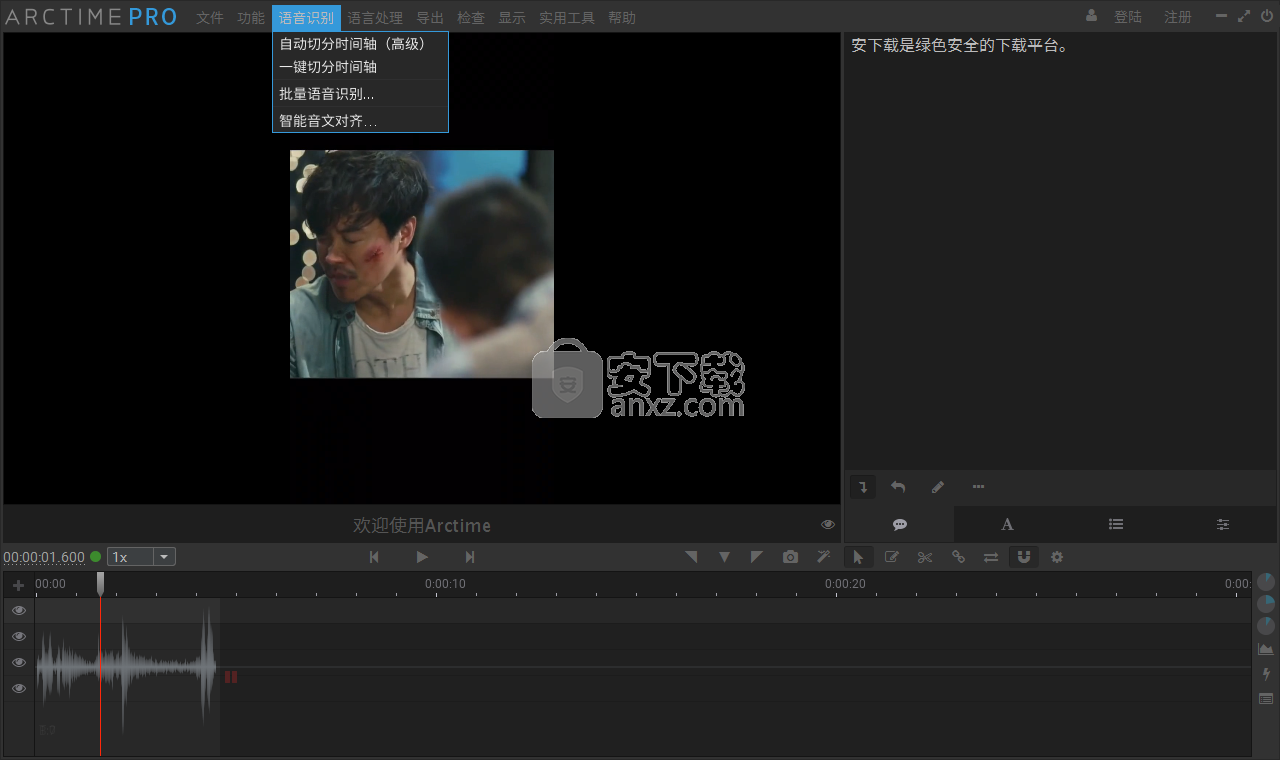Select the arrow pointer tool
1280x760 pixels.
858,557
